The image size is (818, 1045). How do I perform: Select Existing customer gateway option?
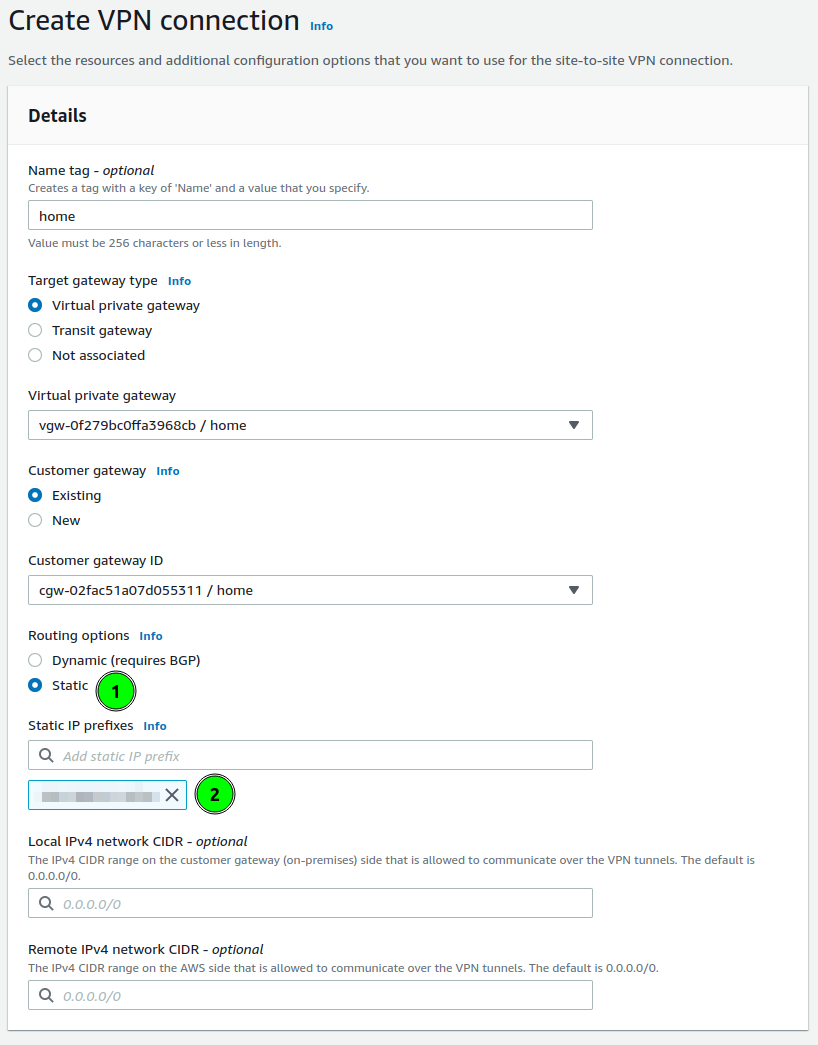click(x=36, y=496)
